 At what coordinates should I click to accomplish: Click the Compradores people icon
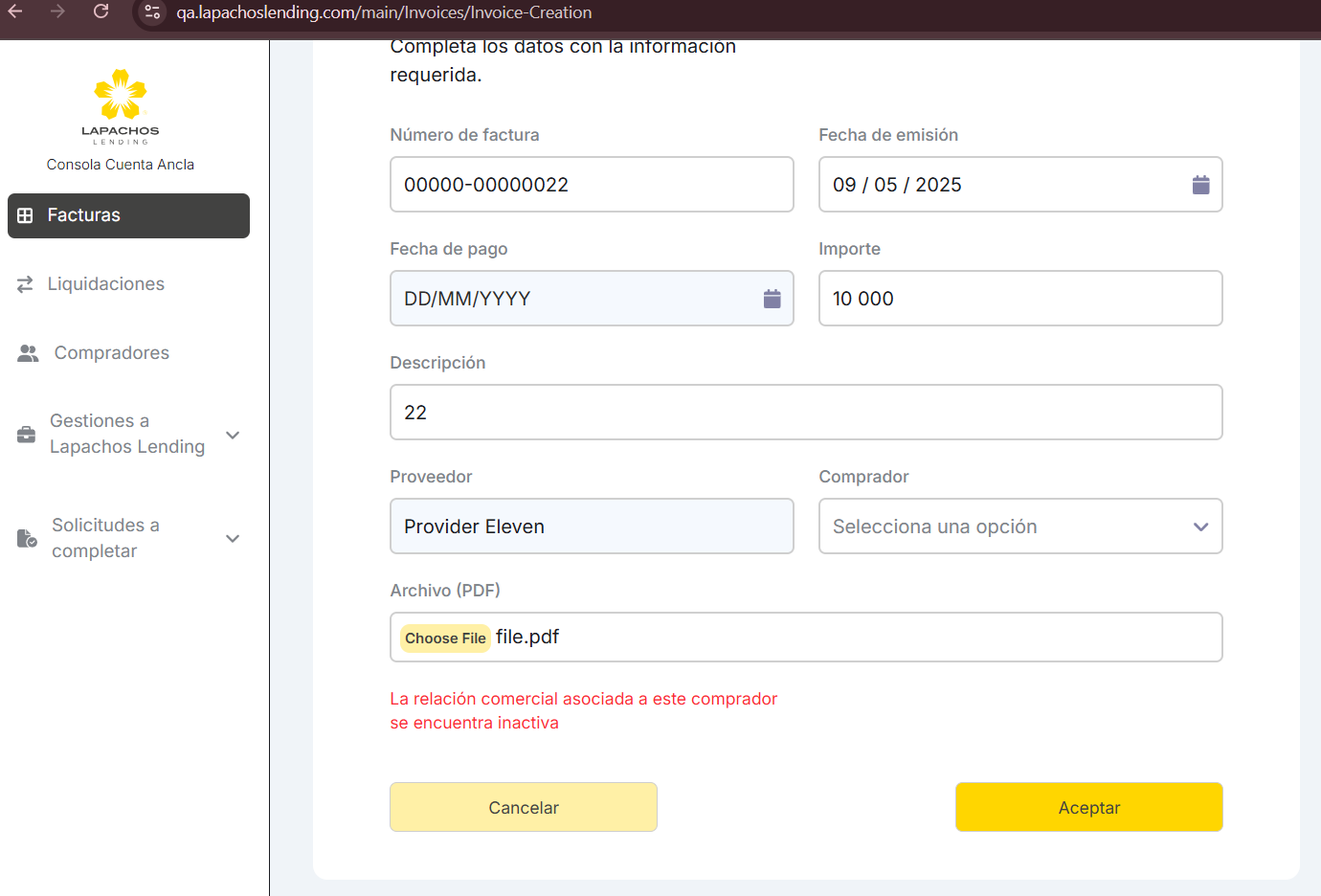point(28,353)
